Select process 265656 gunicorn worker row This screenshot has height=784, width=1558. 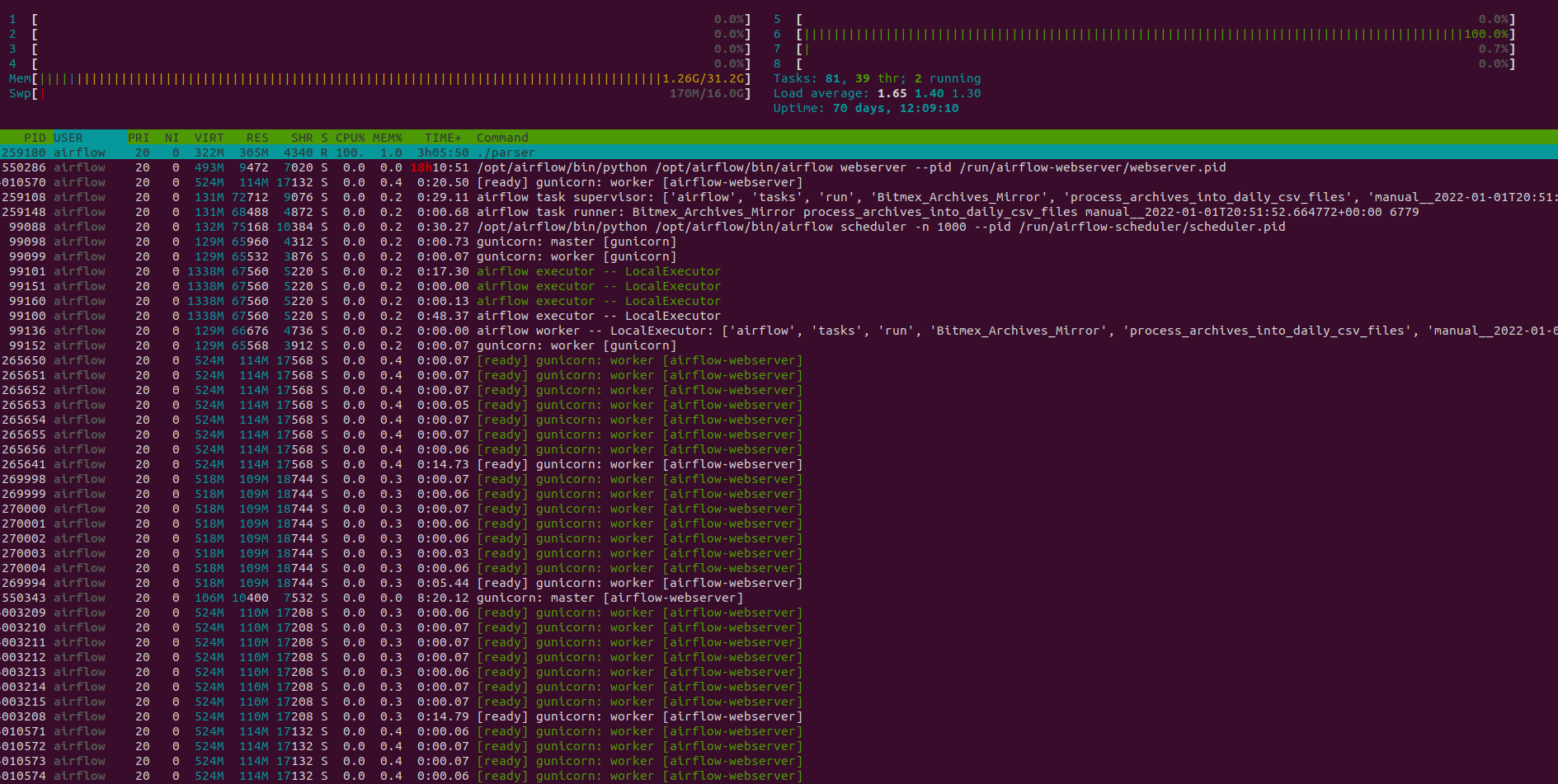pos(779,449)
